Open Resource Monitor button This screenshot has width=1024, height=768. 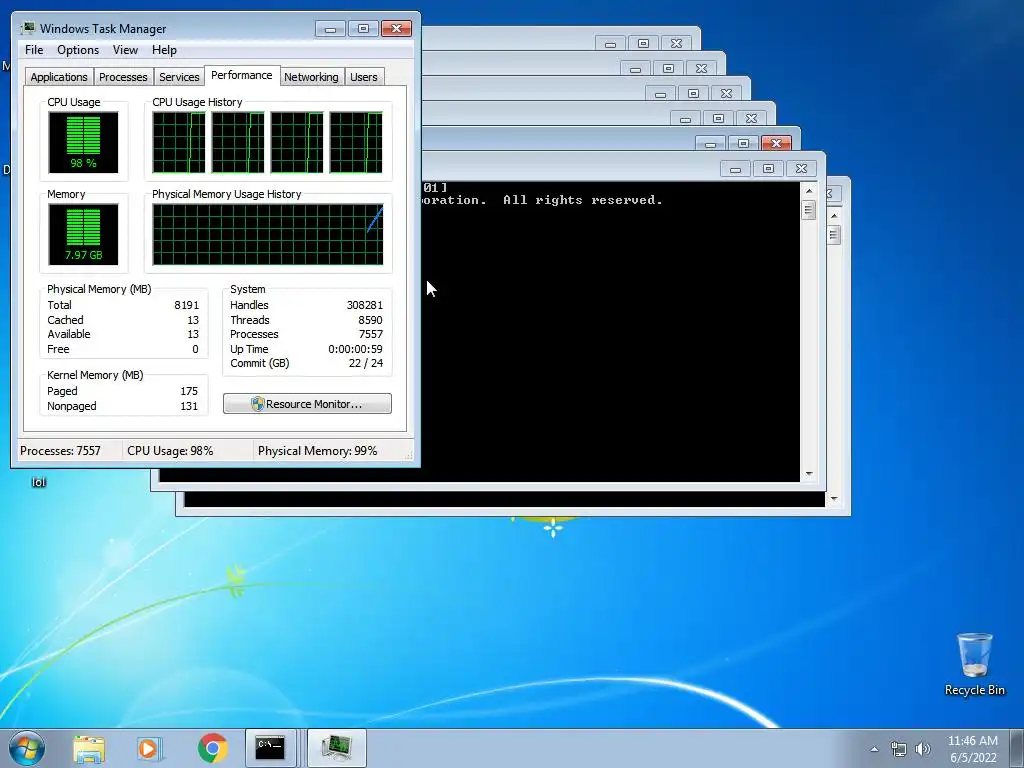point(307,404)
